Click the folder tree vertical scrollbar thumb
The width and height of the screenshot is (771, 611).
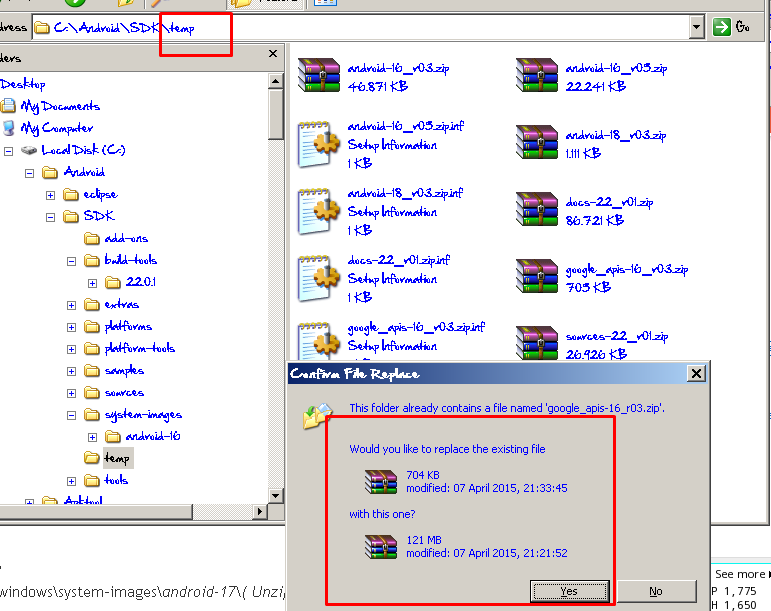275,115
